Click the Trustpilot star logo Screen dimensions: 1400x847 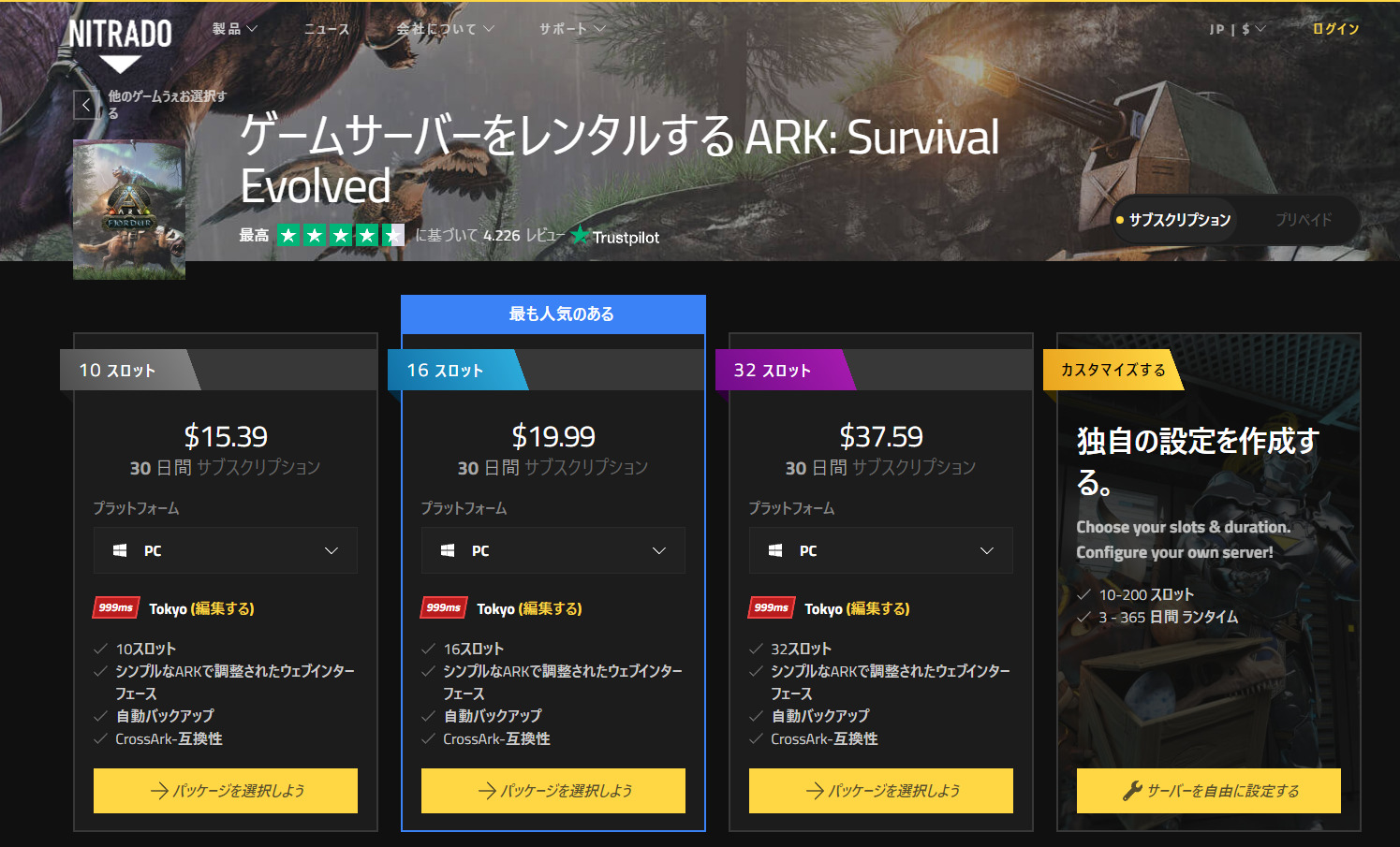tap(580, 236)
